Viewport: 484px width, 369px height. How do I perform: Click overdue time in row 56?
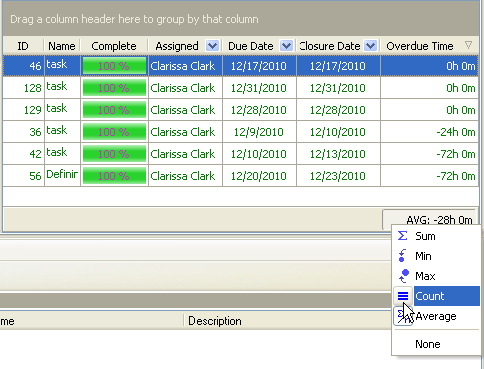429,176
